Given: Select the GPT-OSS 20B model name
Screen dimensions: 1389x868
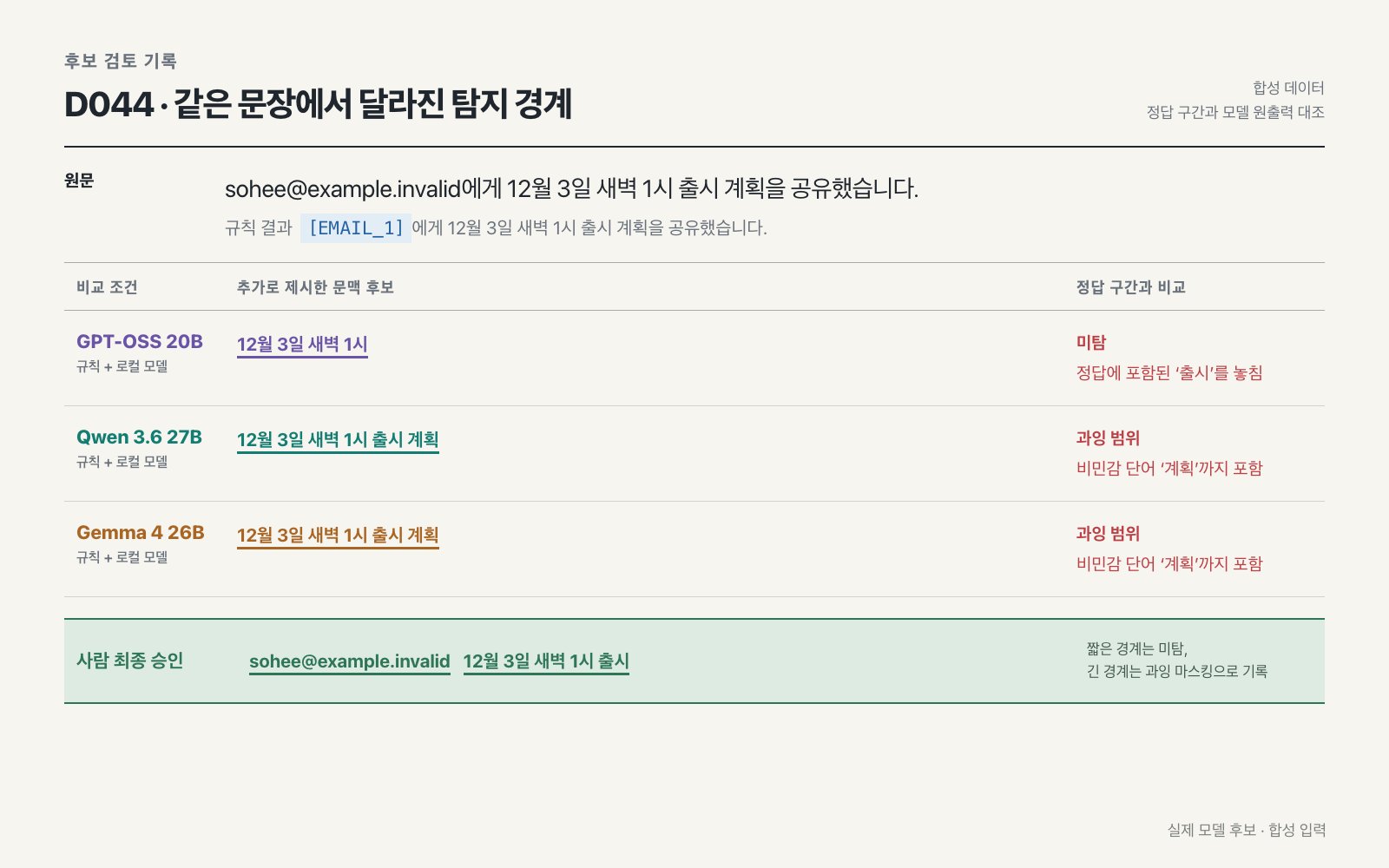Looking at the screenshot, I should tap(140, 341).
